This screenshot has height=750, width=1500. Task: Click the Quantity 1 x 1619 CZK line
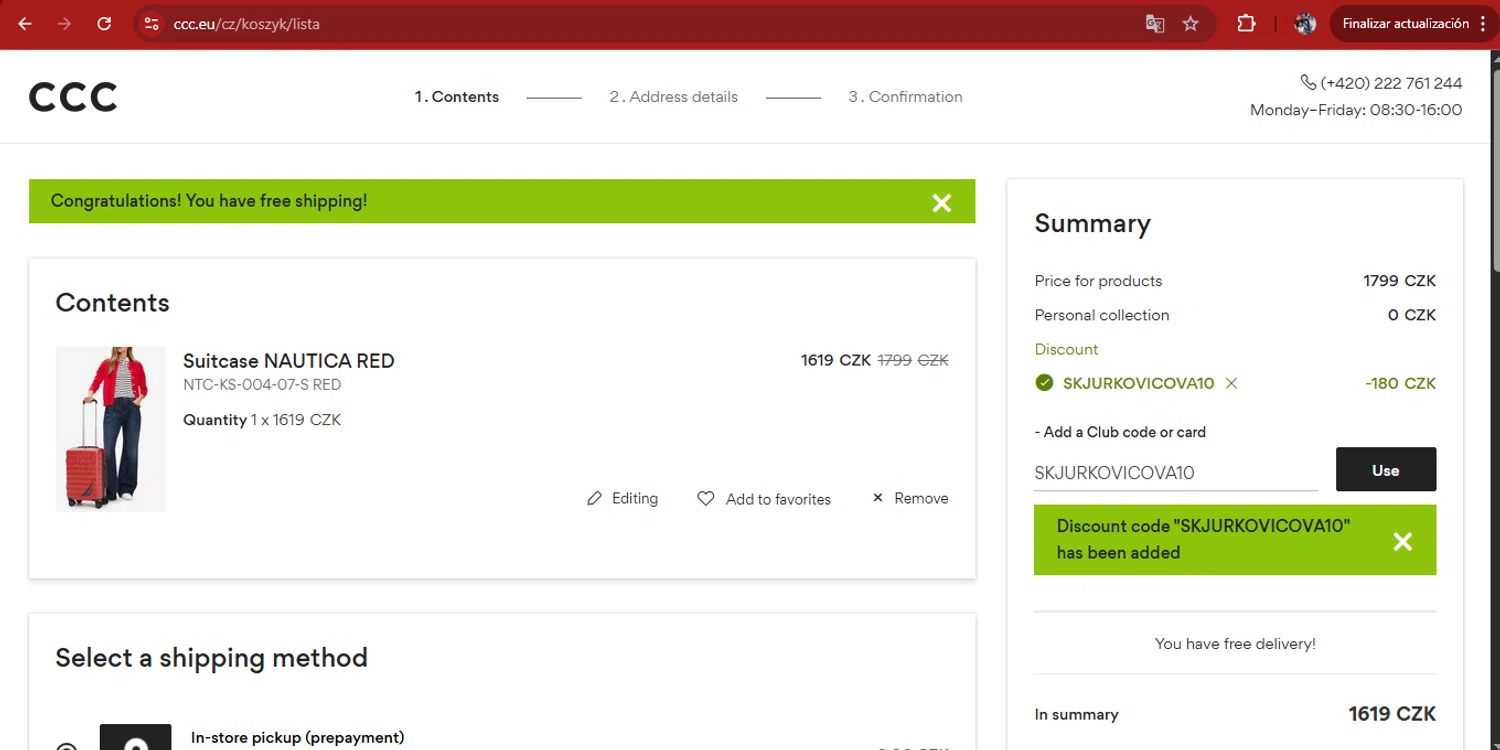pos(262,420)
